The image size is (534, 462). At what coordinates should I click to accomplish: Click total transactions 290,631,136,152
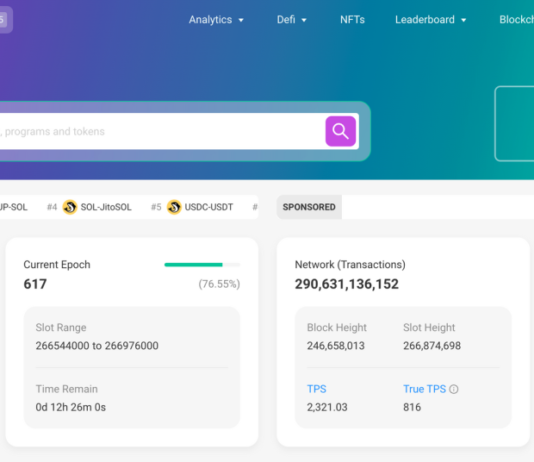point(347,284)
